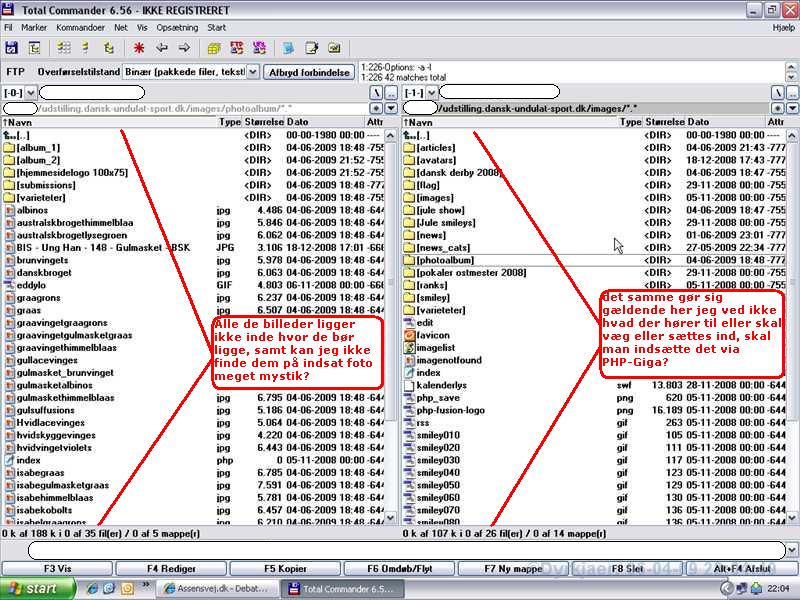Sort left panel by Navn column header
The width and height of the screenshot is (800, 600).
pos(110,122)
